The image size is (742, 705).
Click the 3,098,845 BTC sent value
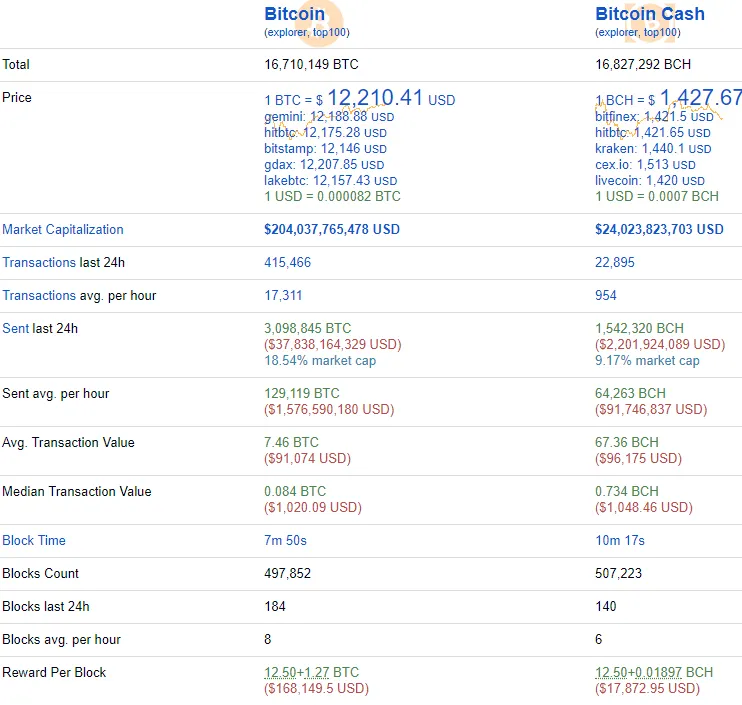[308, 328]
